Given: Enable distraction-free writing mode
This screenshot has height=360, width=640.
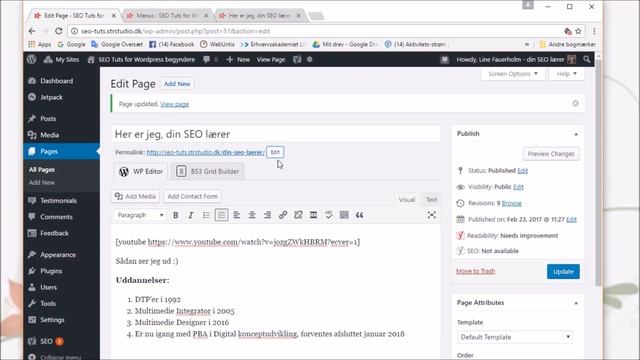Looking at the screenshot, I should point(431,215).
